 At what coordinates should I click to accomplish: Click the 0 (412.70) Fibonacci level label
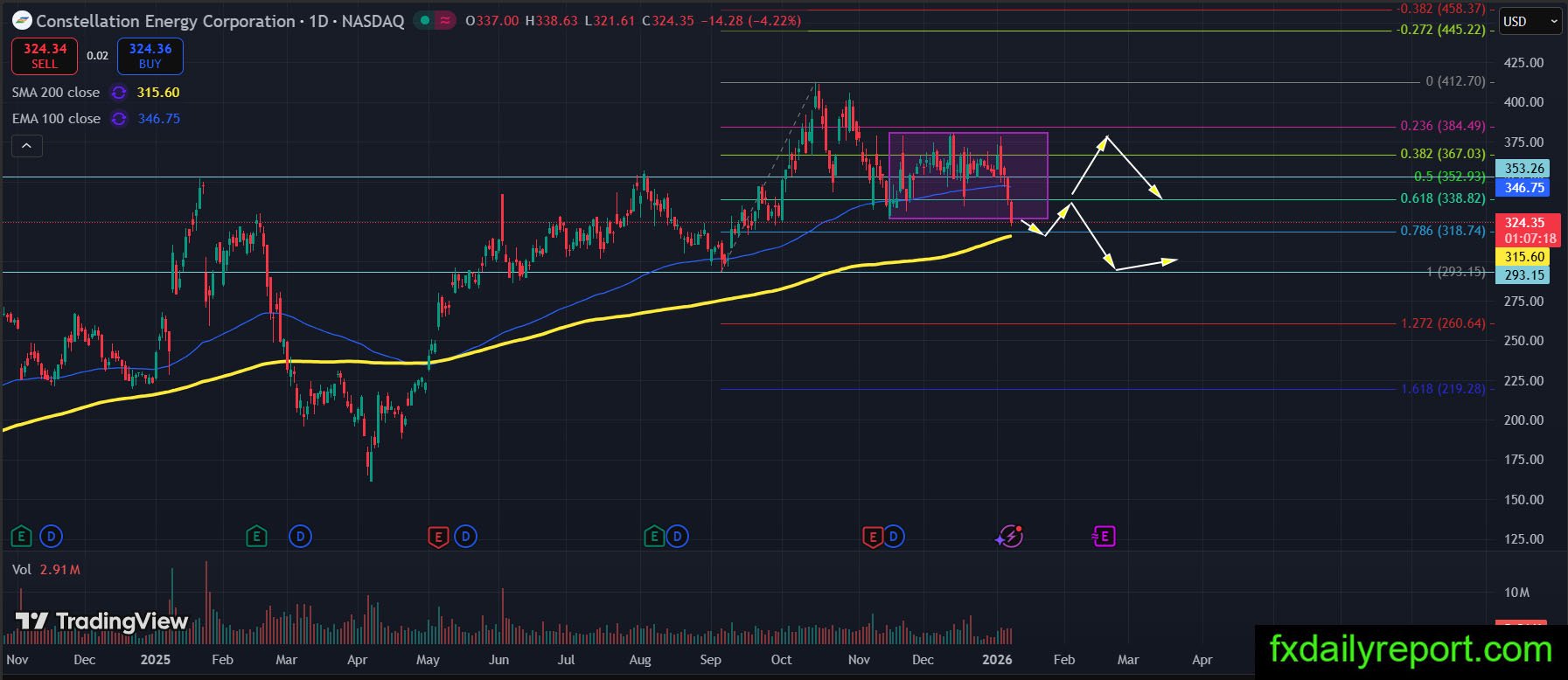point(1455,81)
